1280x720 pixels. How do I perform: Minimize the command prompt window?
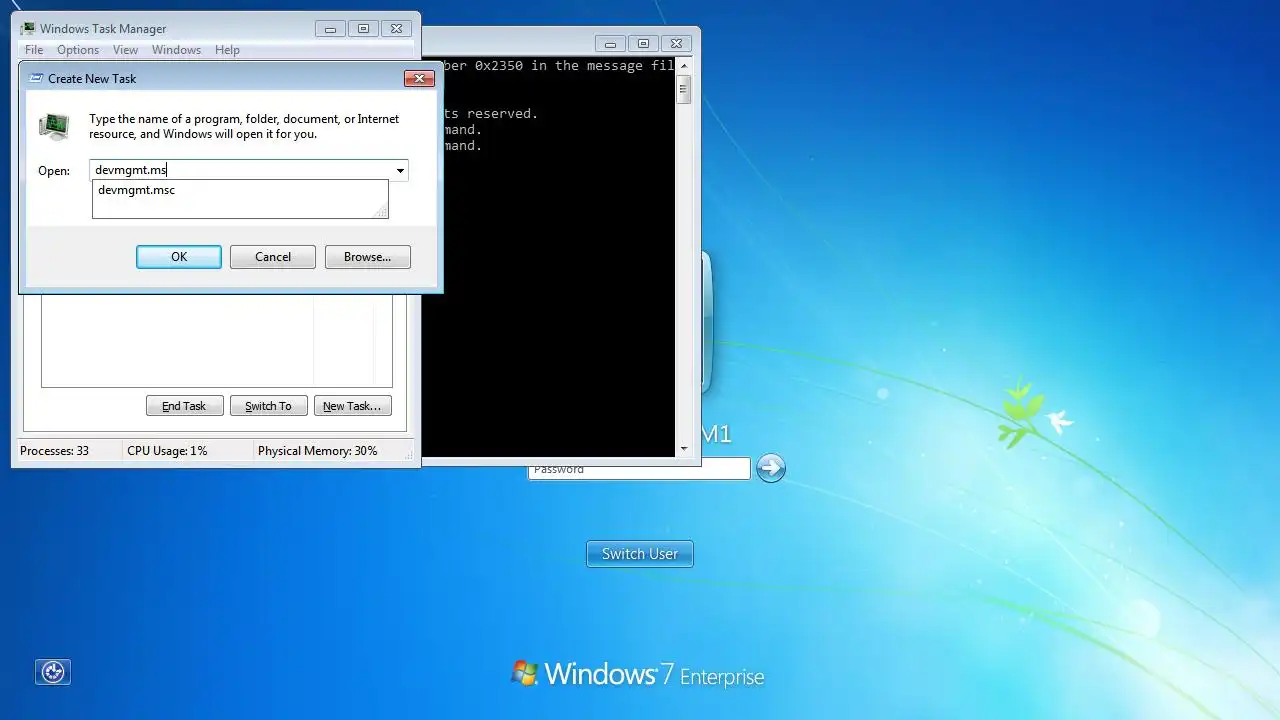611,44
